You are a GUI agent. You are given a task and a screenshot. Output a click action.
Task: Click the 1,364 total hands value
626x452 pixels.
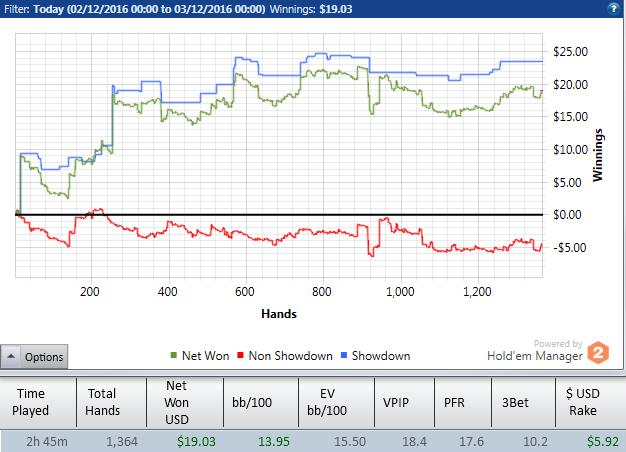[122, 442]
